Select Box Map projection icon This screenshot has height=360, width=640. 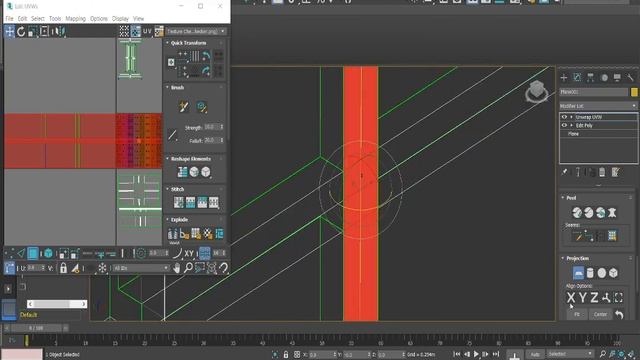pos(613,273)
